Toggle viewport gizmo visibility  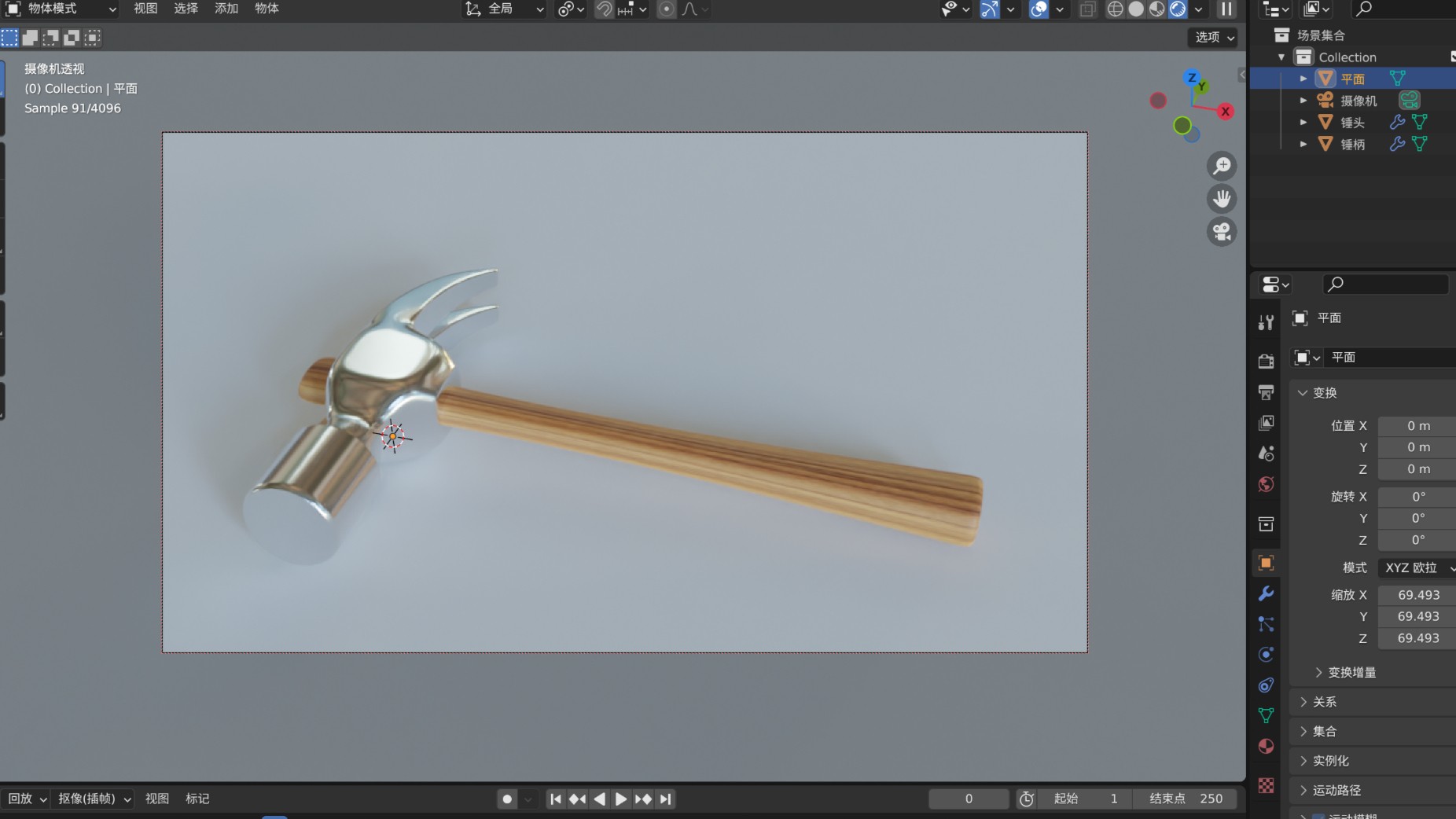pos(990,9)
